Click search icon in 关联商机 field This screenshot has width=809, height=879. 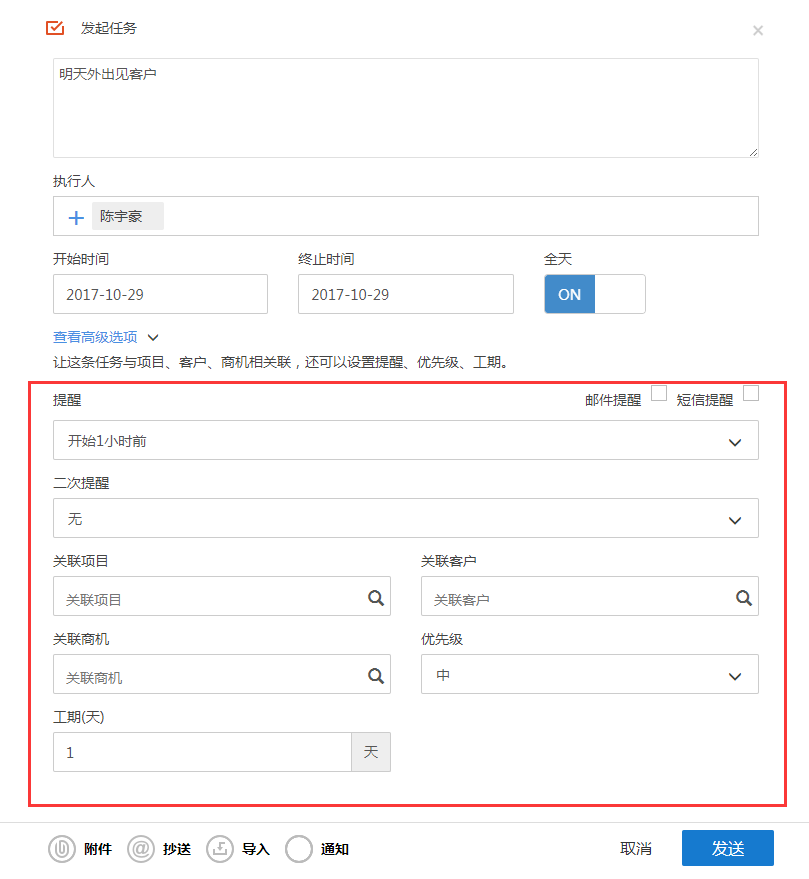click(x=376, y=676)
